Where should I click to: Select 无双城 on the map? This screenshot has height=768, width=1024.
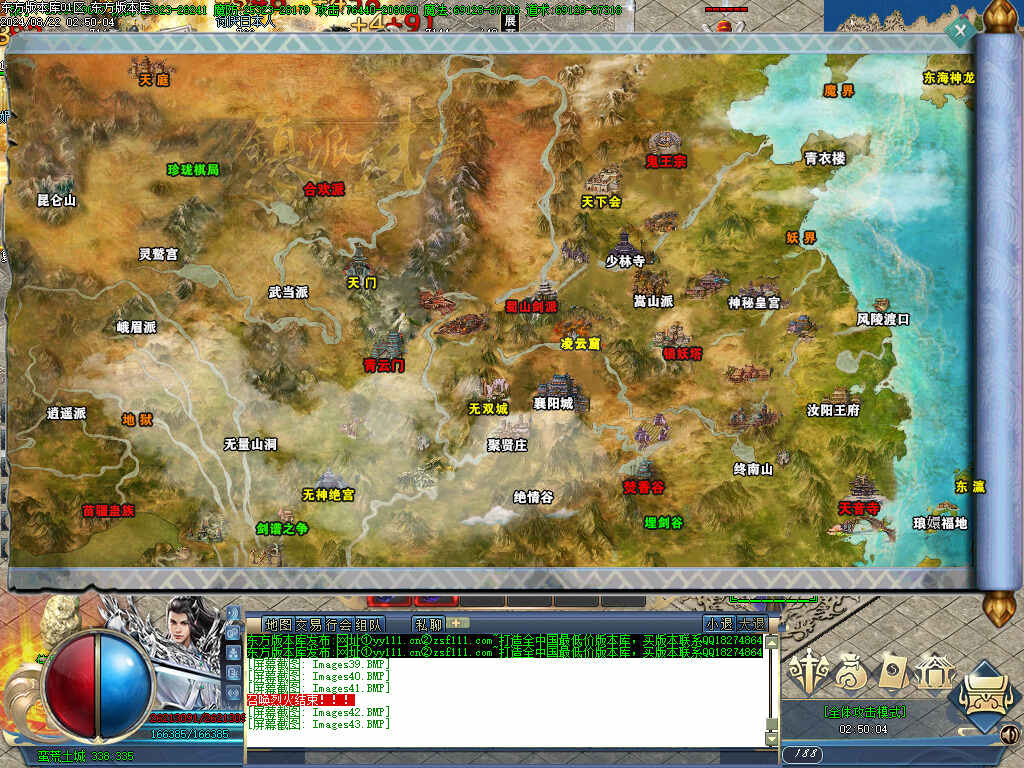click(x=488, y=409)
